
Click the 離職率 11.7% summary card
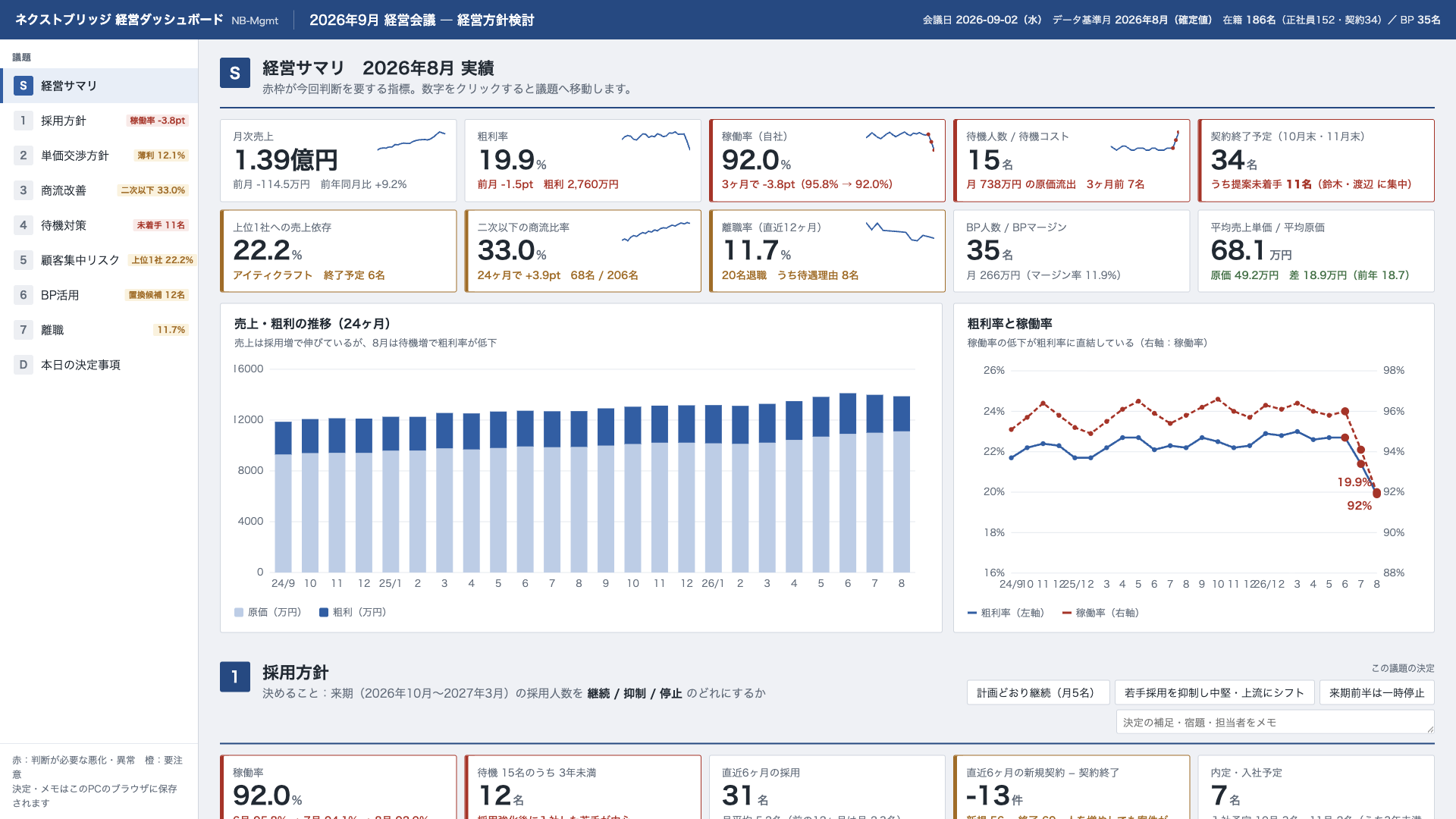pyautogui.click(x=827, y=251)
